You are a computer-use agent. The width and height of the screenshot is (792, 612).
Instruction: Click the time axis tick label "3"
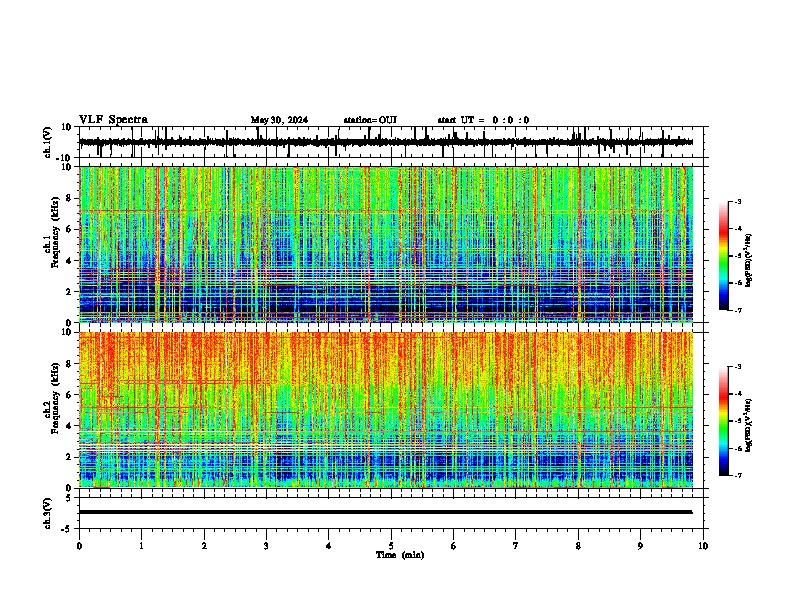pyautogui.click(x=266, y=546)
